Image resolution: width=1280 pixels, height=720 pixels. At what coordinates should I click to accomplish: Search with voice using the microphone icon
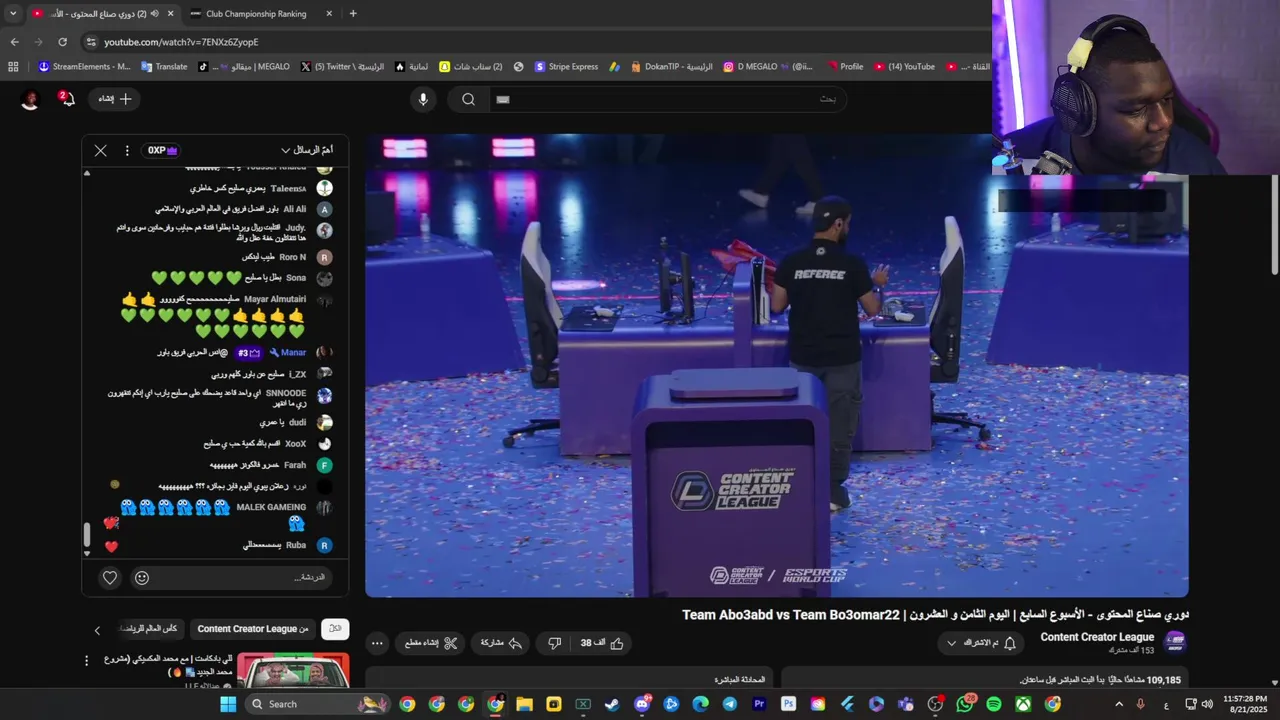[x=423, y=99]
